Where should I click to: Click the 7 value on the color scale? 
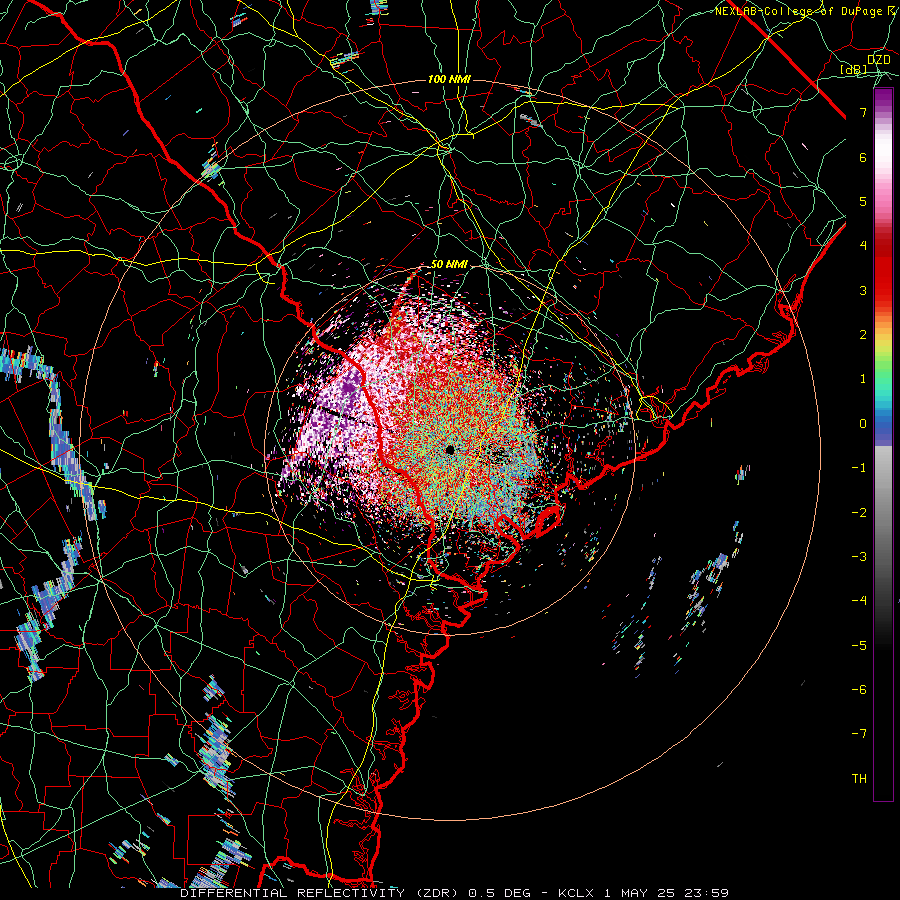coord(863,112)
